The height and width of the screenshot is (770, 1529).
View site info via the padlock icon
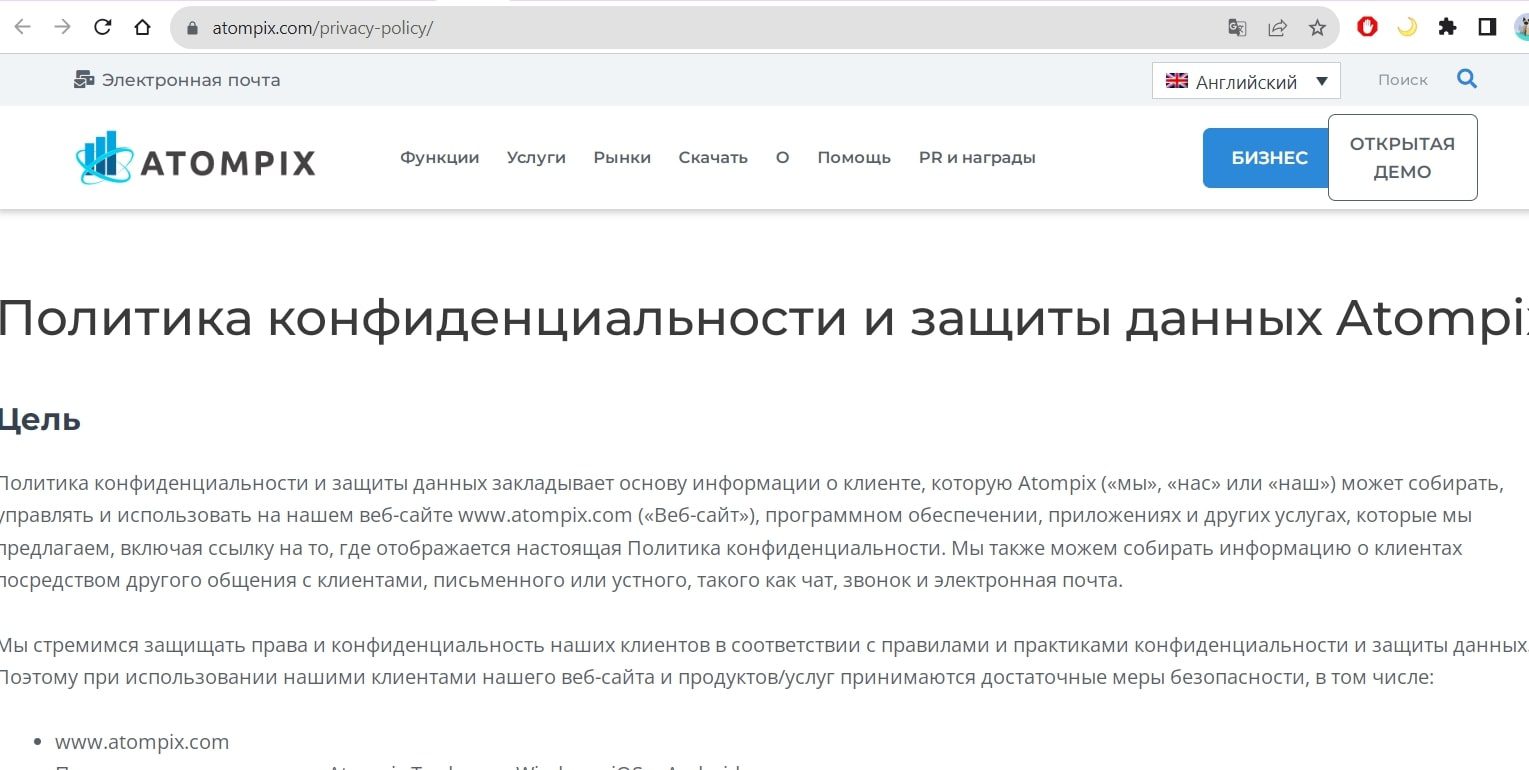point(193,28)
